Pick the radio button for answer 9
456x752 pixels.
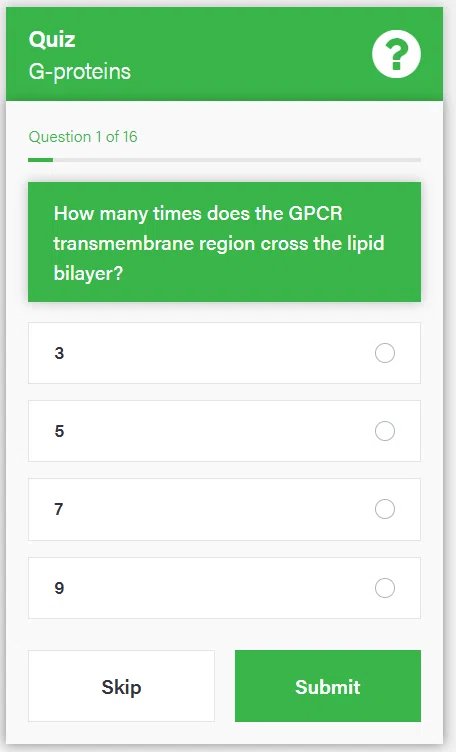385,588
